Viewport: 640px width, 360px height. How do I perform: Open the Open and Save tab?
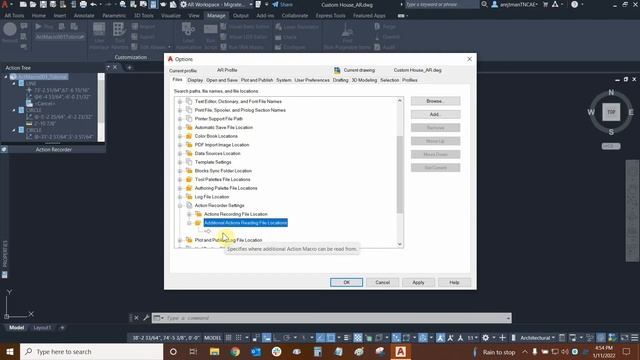click(x=222, y=80)
